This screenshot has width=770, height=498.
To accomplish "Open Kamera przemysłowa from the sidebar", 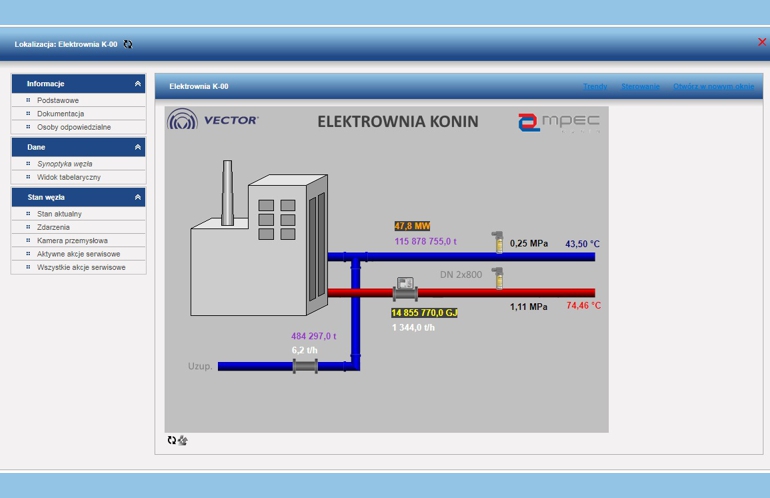I will (x=72, y=240).
